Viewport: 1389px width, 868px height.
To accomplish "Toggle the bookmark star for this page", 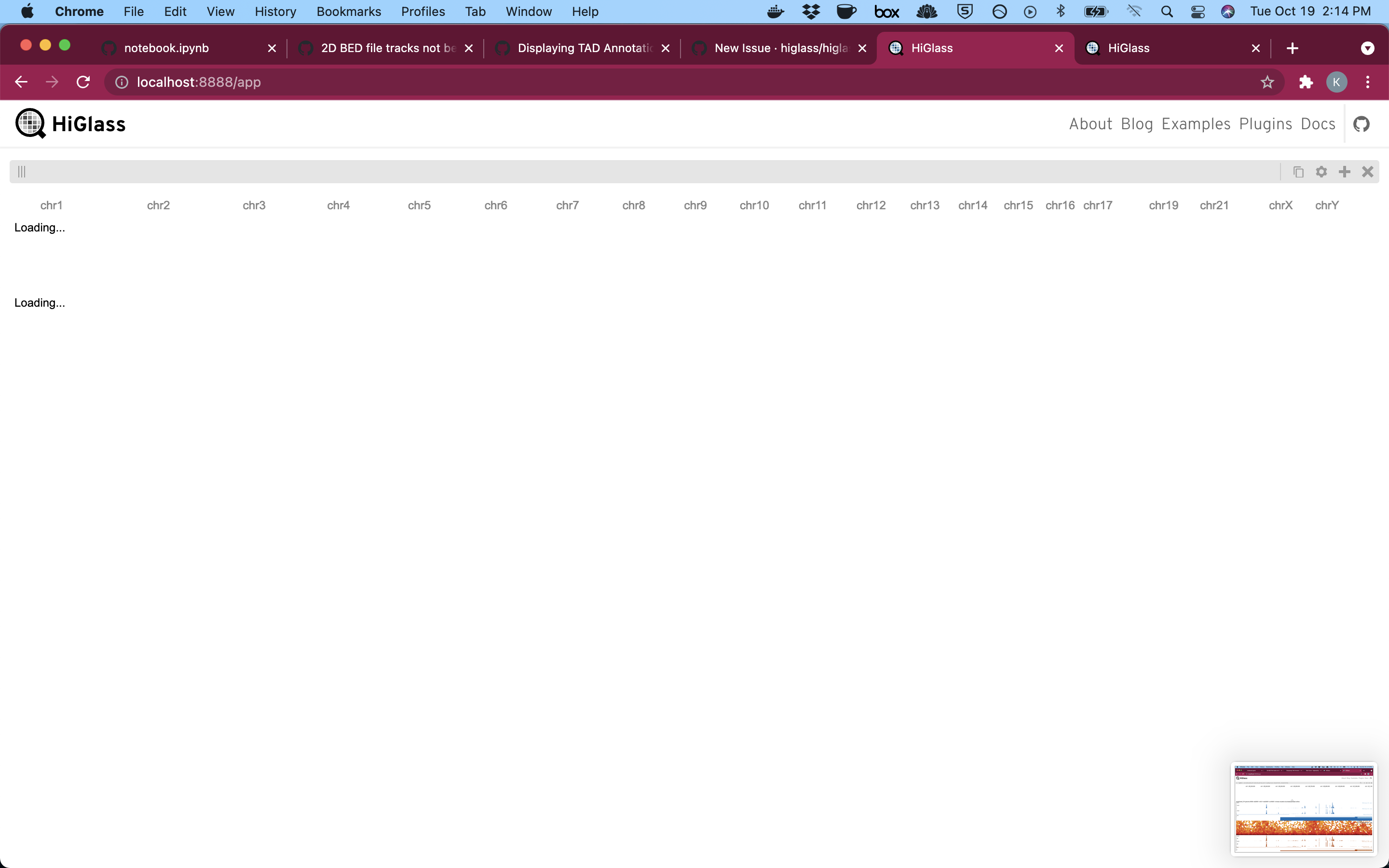I will pyautogui.click(x=1267, y=81).
